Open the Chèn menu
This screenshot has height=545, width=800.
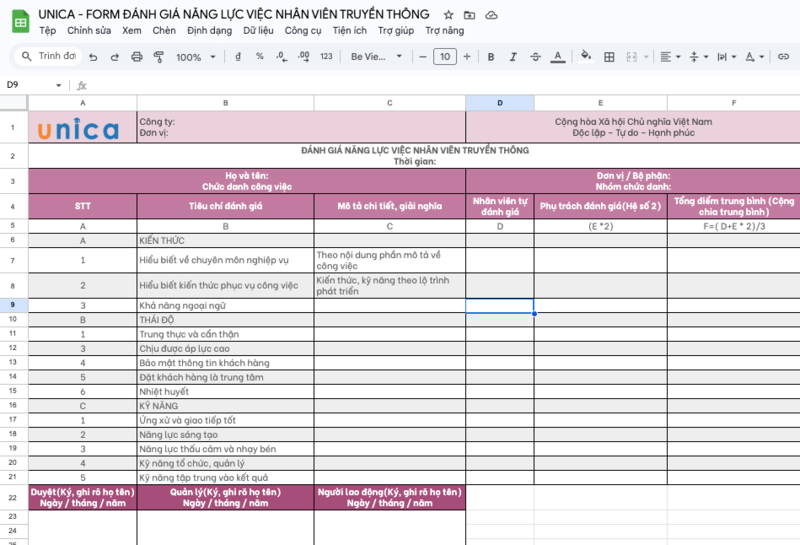[x=164, y=31]
